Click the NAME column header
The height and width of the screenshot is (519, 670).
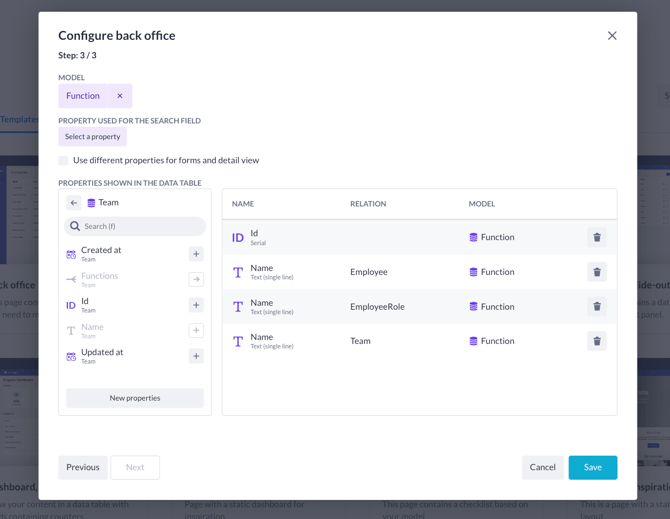coord(243,204)
